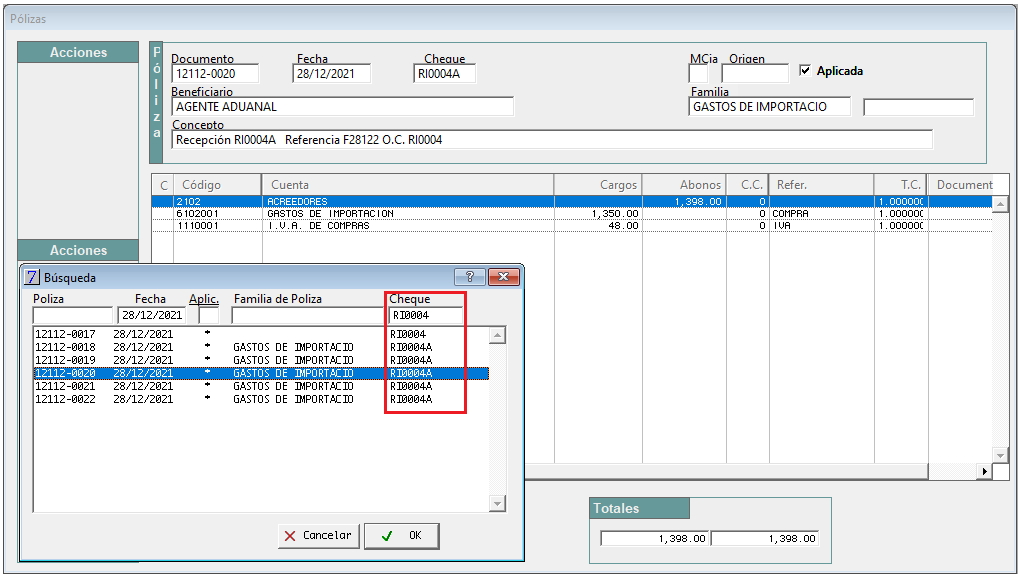
Task: Click the search list scroll-down arrow
Action: (x=497, y=503)
